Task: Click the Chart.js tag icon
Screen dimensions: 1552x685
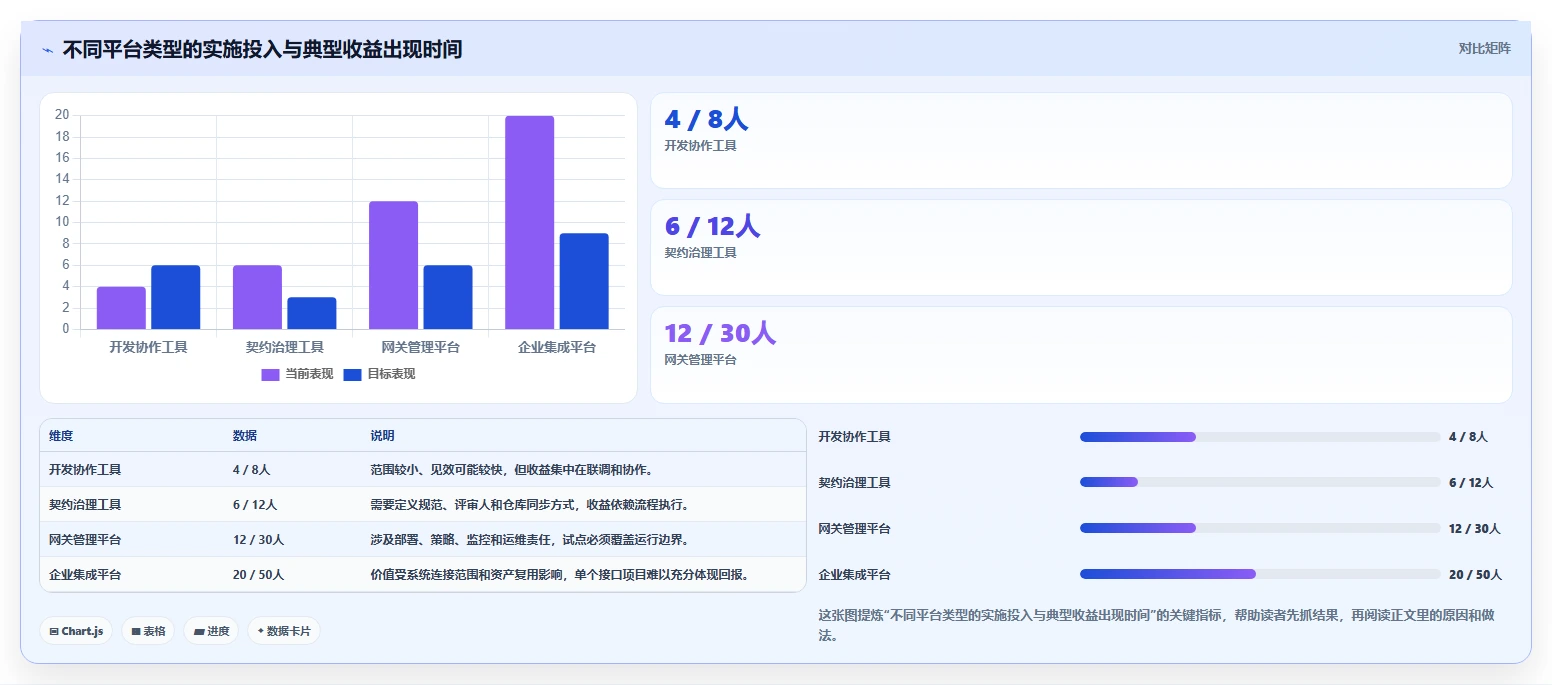Action: click(54, 632)
